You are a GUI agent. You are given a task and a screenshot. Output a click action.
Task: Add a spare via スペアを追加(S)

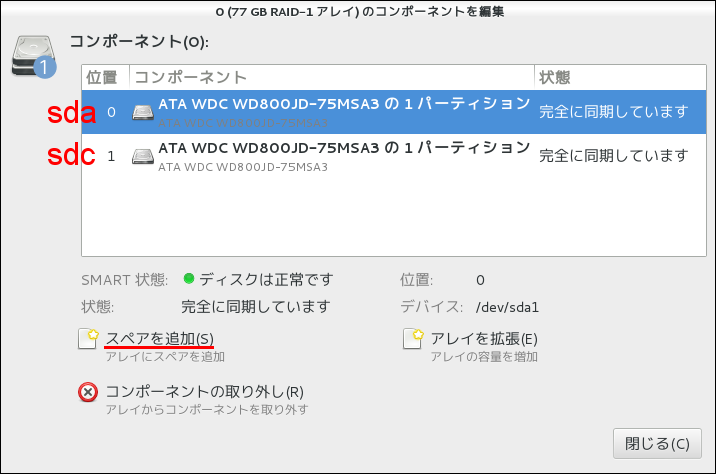click(x=159, y=339)
